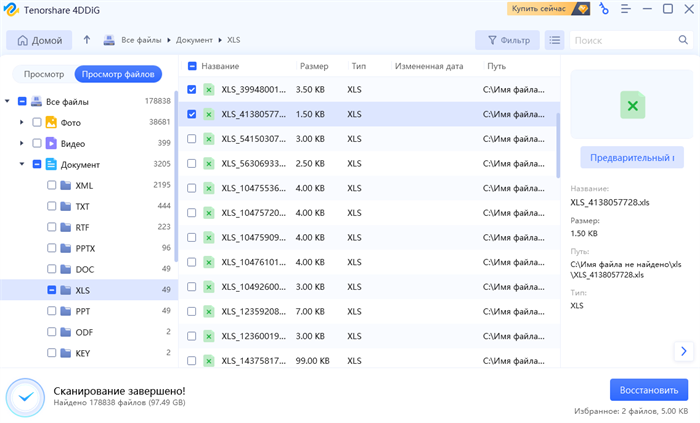Click the tree panel vertical scrollbar
The image size is (700, 423).
pyautogui.click(x=176, y=176)
